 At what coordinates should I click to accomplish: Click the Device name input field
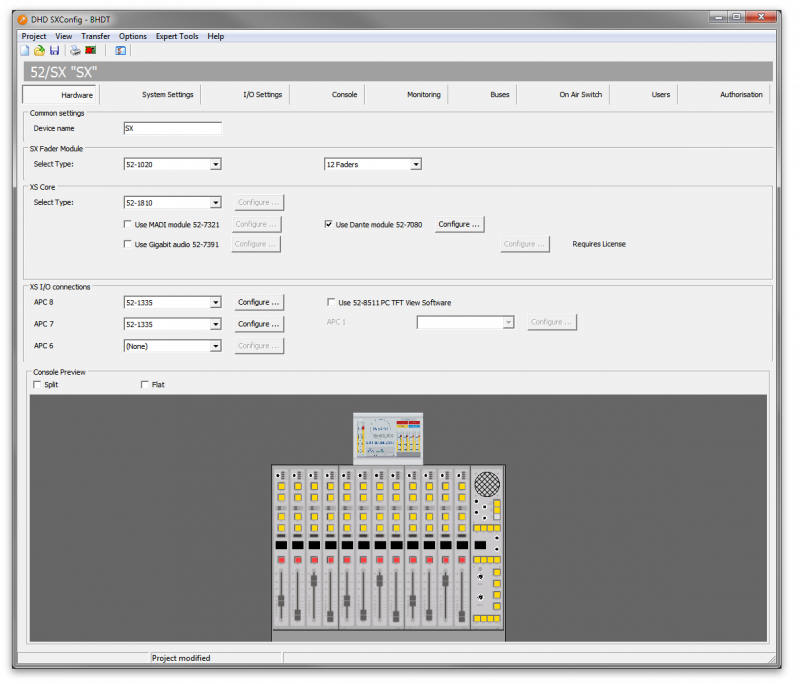(172, 128)
